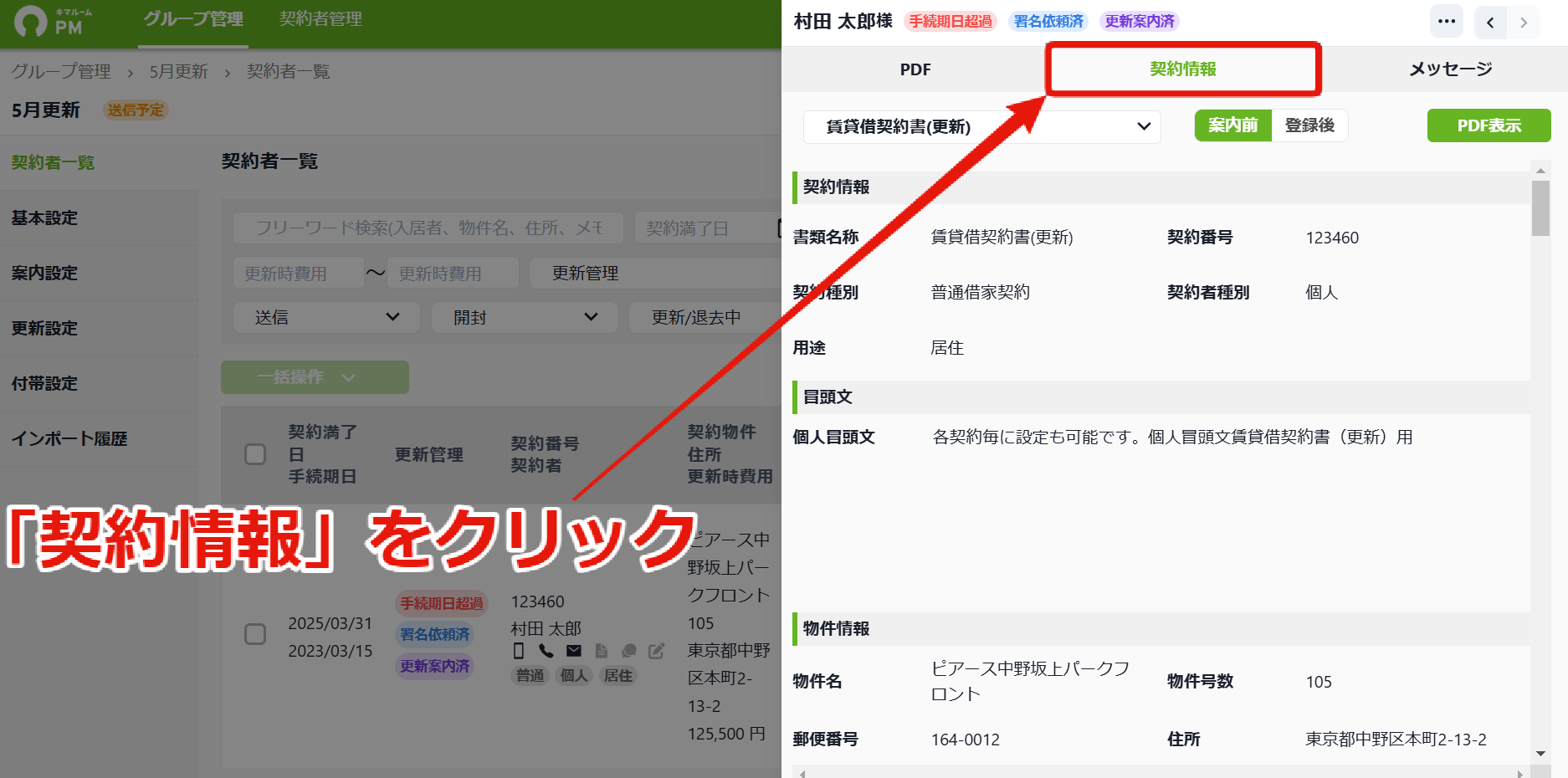Click the telephone icon for 村田 太郎
1568x778 pixels.
click(546, 651)
